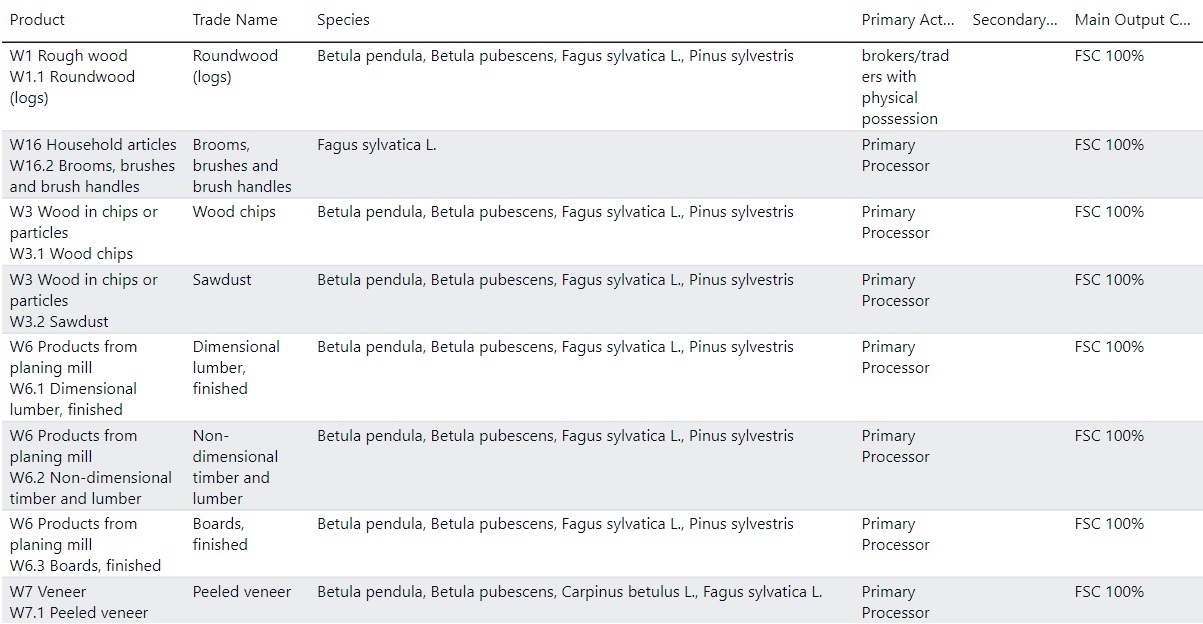Select brokers/traders with physical possession cell
The width and height of the screenshot is (1203, 624).
(904, 87)
